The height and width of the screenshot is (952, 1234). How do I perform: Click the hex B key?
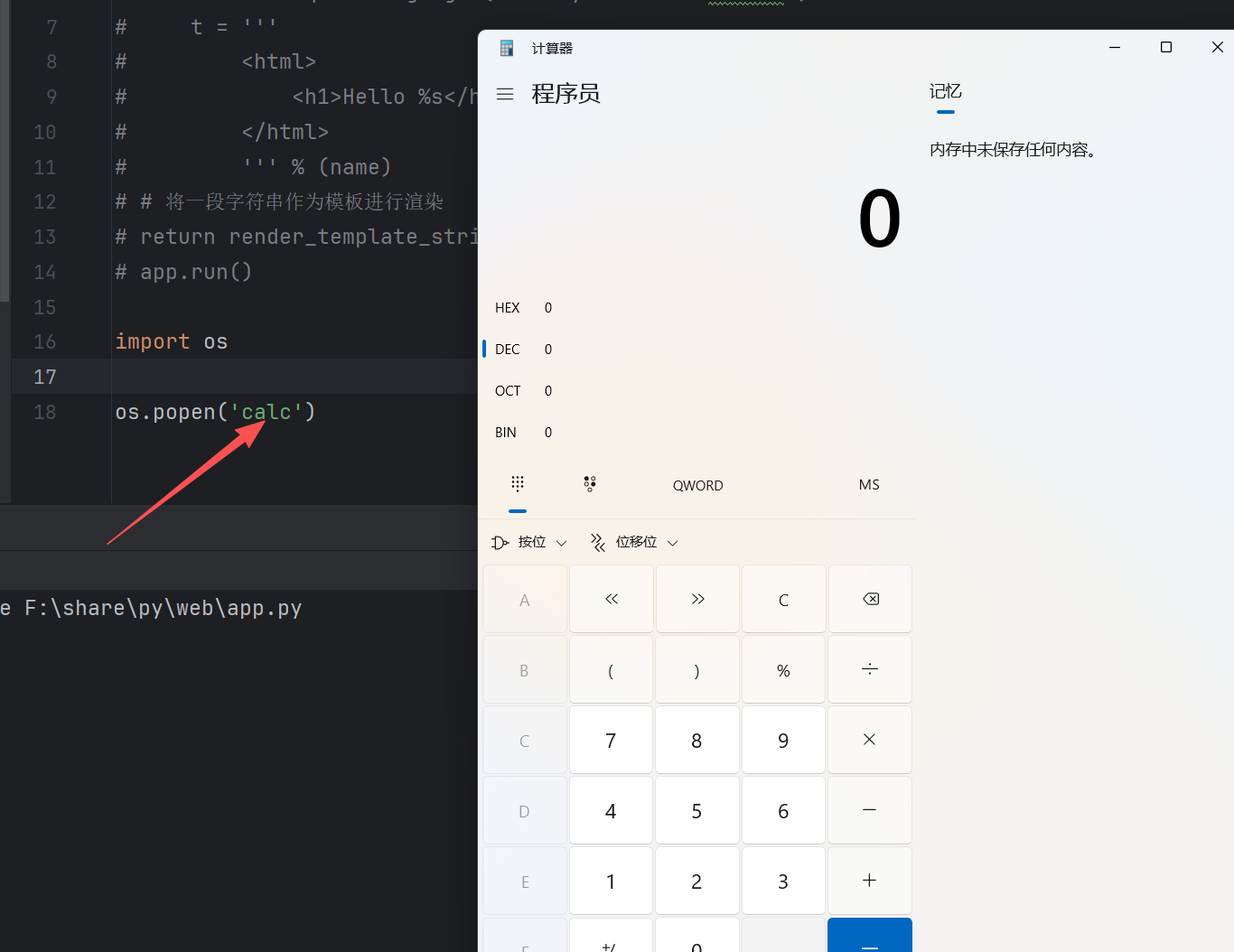(525, 669)
